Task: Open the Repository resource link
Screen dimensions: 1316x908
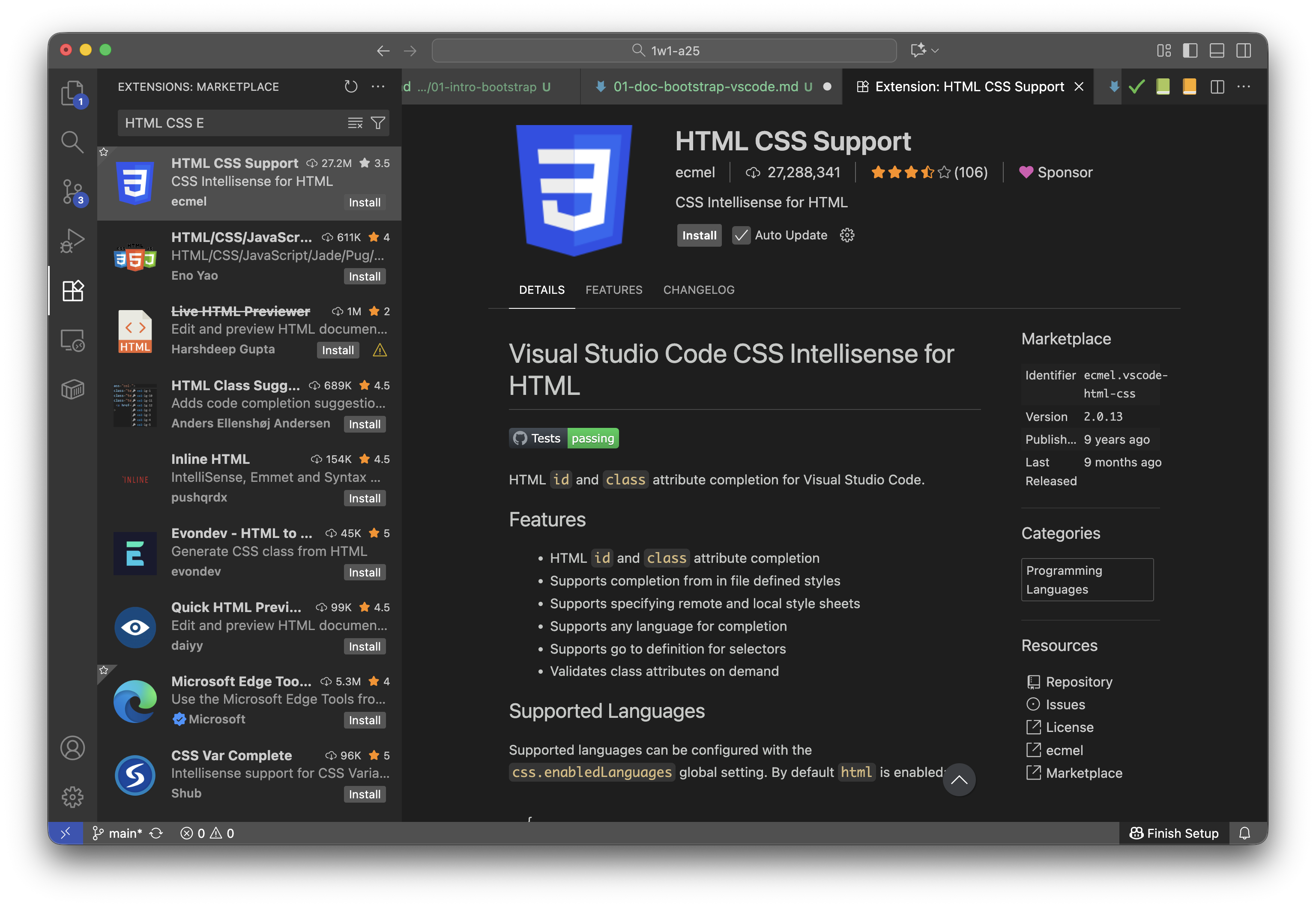Action: pyautogui.click(x=1078, y=681)
